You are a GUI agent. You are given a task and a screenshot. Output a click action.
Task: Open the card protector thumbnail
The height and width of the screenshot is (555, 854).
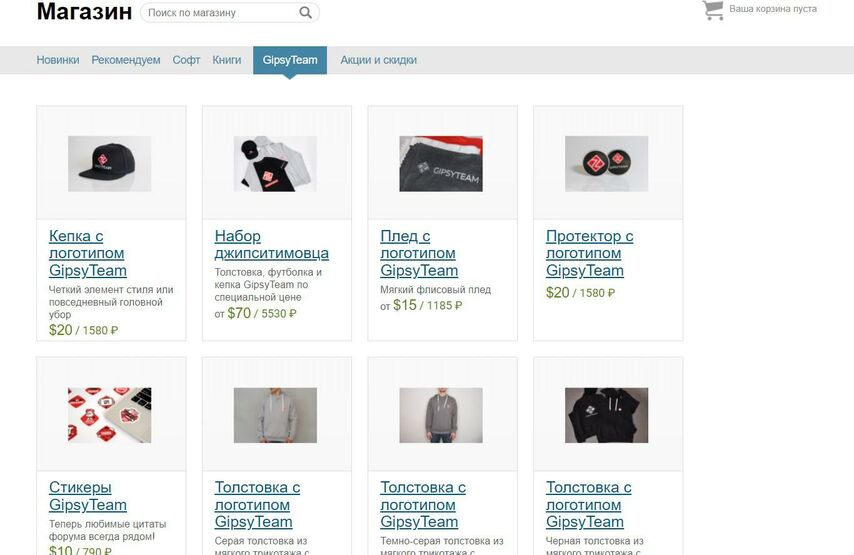(606, 163)
